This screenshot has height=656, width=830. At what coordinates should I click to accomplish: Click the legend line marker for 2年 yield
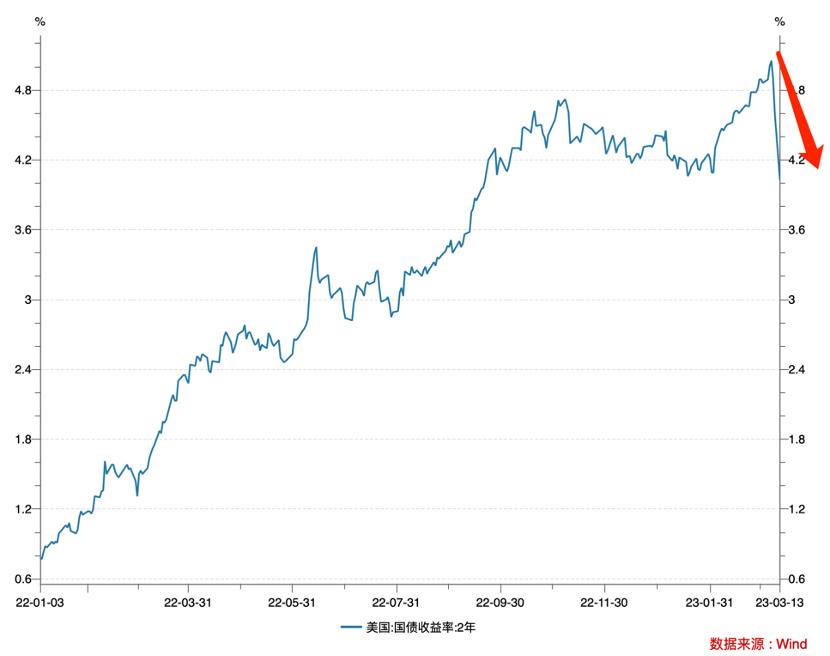tap(352, 627)
